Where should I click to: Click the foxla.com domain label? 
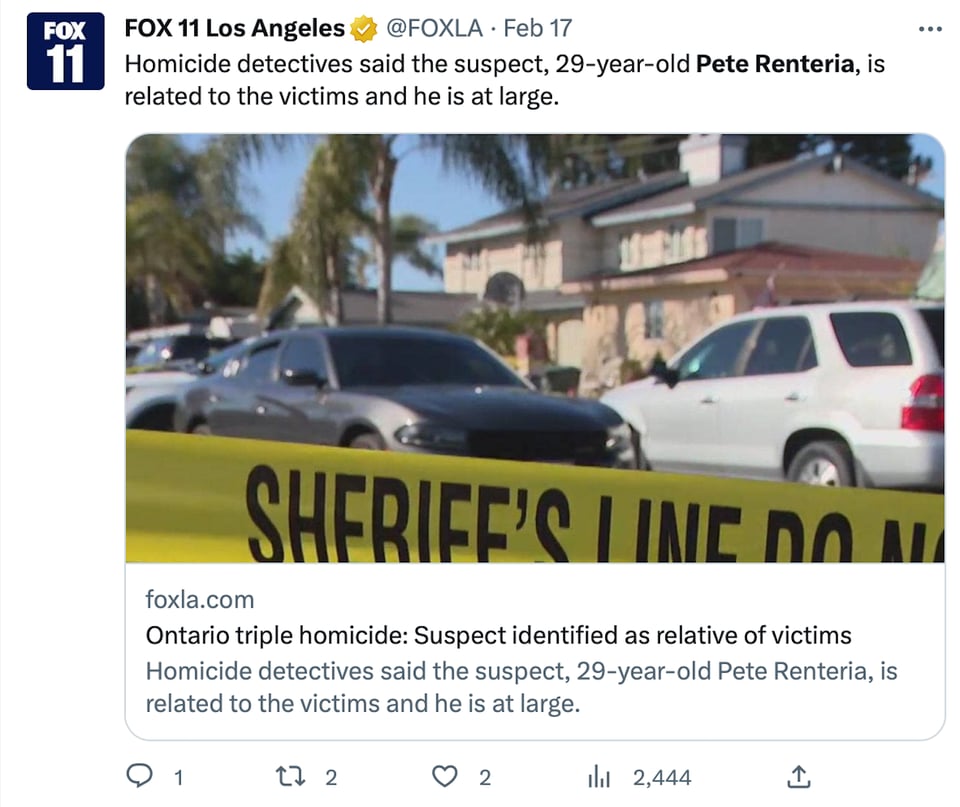(200, 599)
